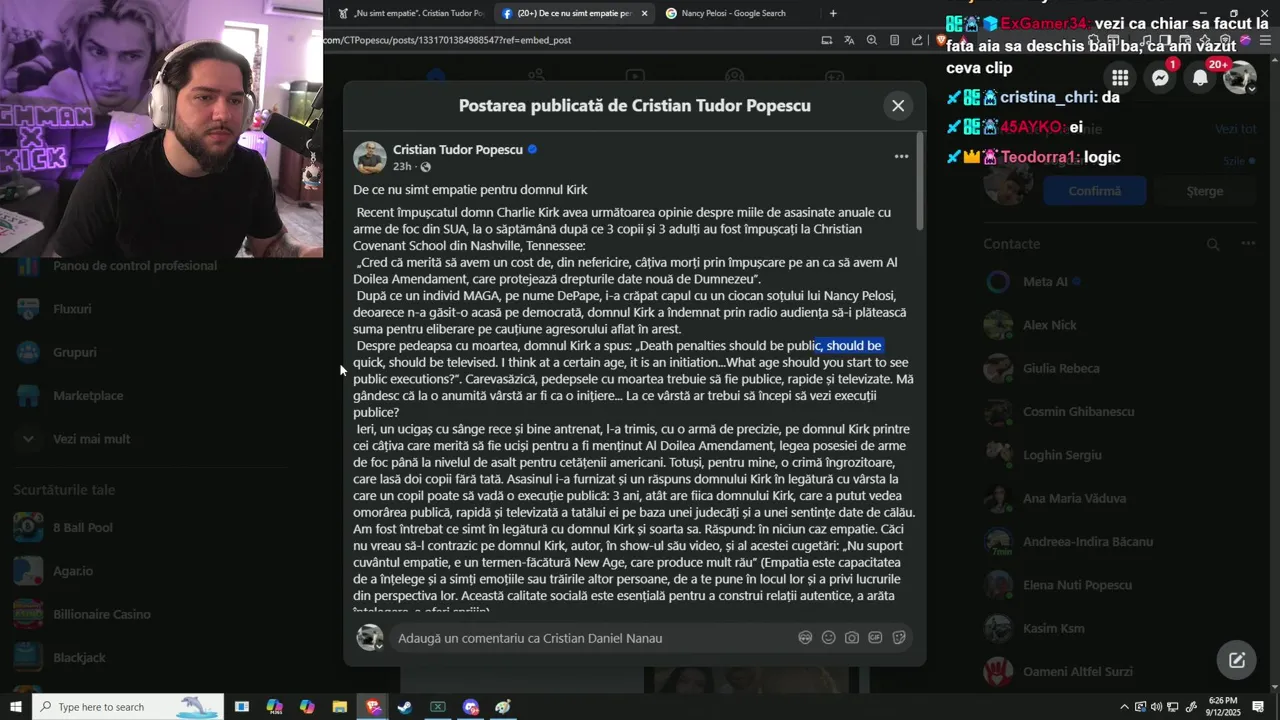The width and height of the screenshot is (1280, 720).
Task: Open Steam from the taskbar
Action: click(405, 707)
